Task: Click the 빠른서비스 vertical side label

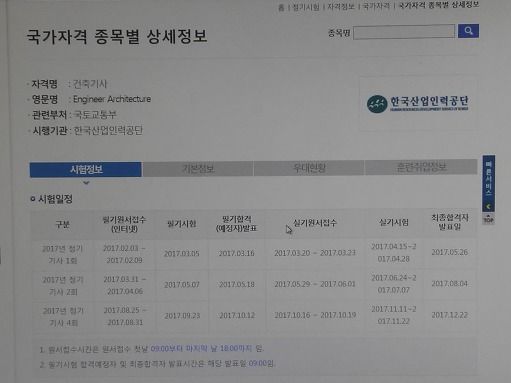Action: coord(489,178)
